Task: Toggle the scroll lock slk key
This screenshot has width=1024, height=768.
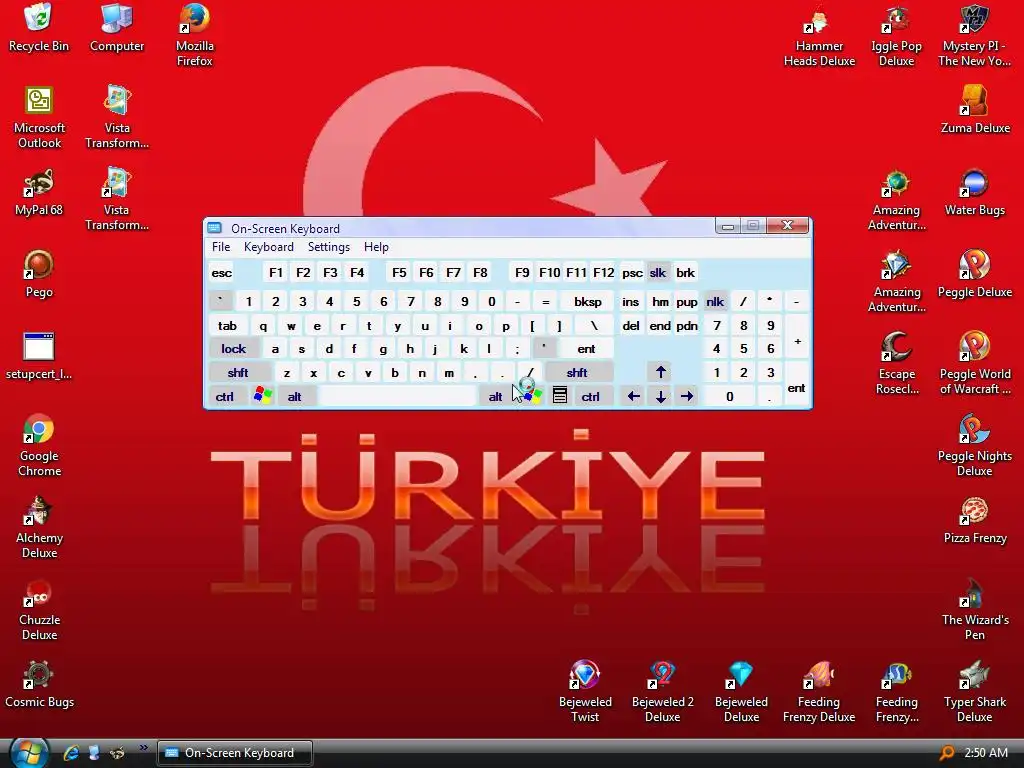Action: (658, 273)
